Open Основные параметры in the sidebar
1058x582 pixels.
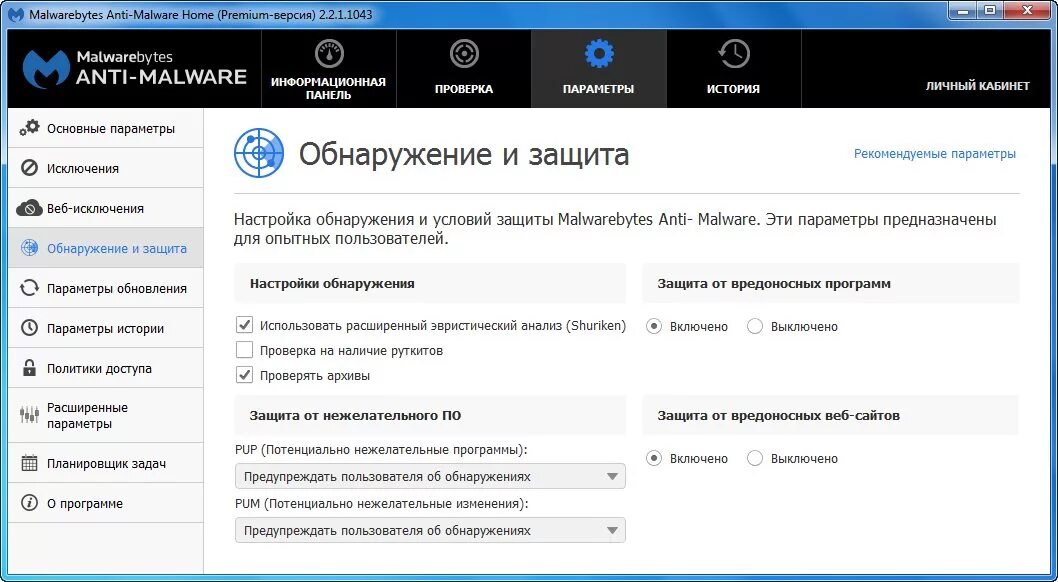pyautogui.click(x=105, y=128)
